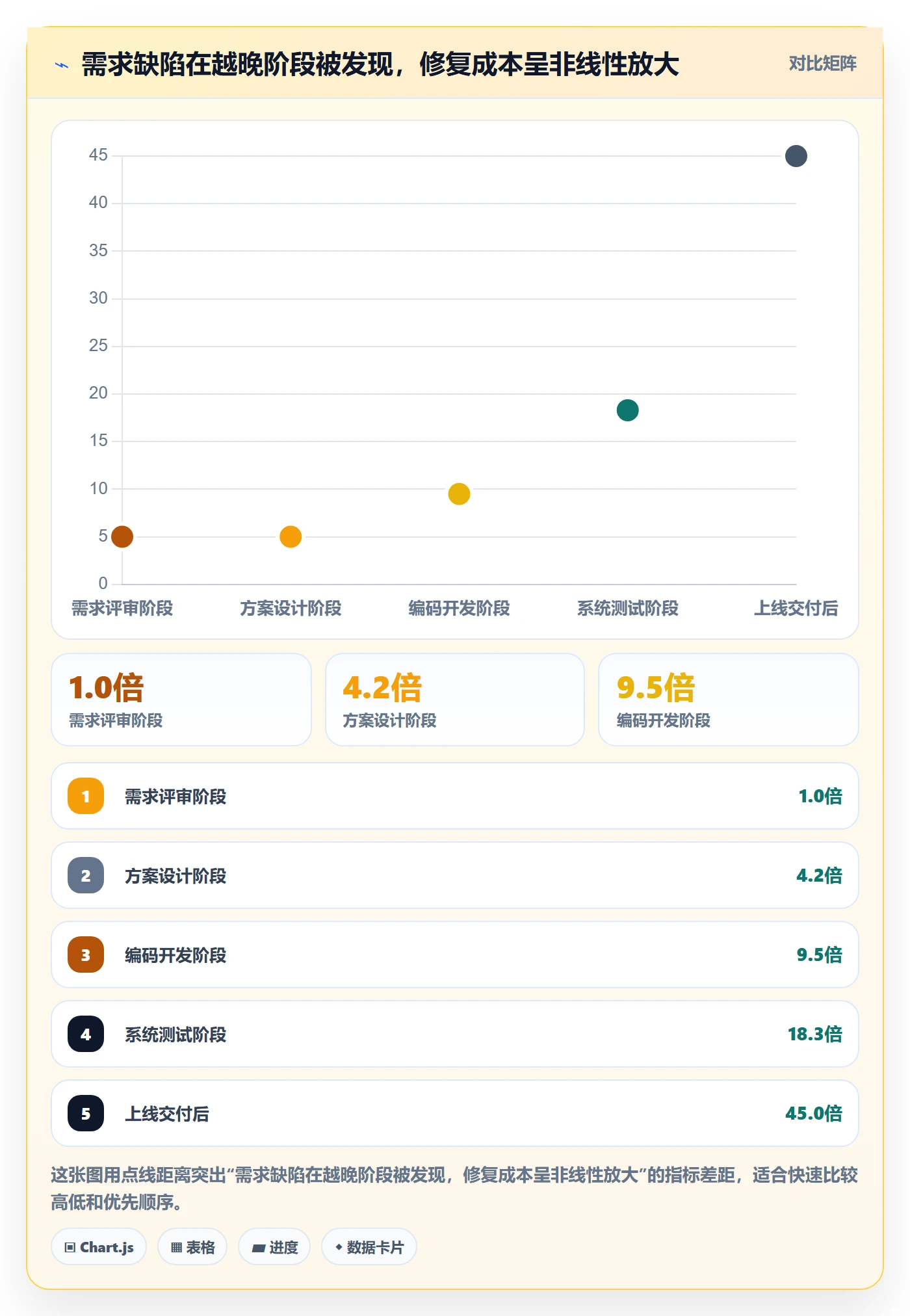Click the 4.2倍 value in ranked list row
Image resolution: width=910 pixels, height=1316 pixels.
(x=820, y=875)
